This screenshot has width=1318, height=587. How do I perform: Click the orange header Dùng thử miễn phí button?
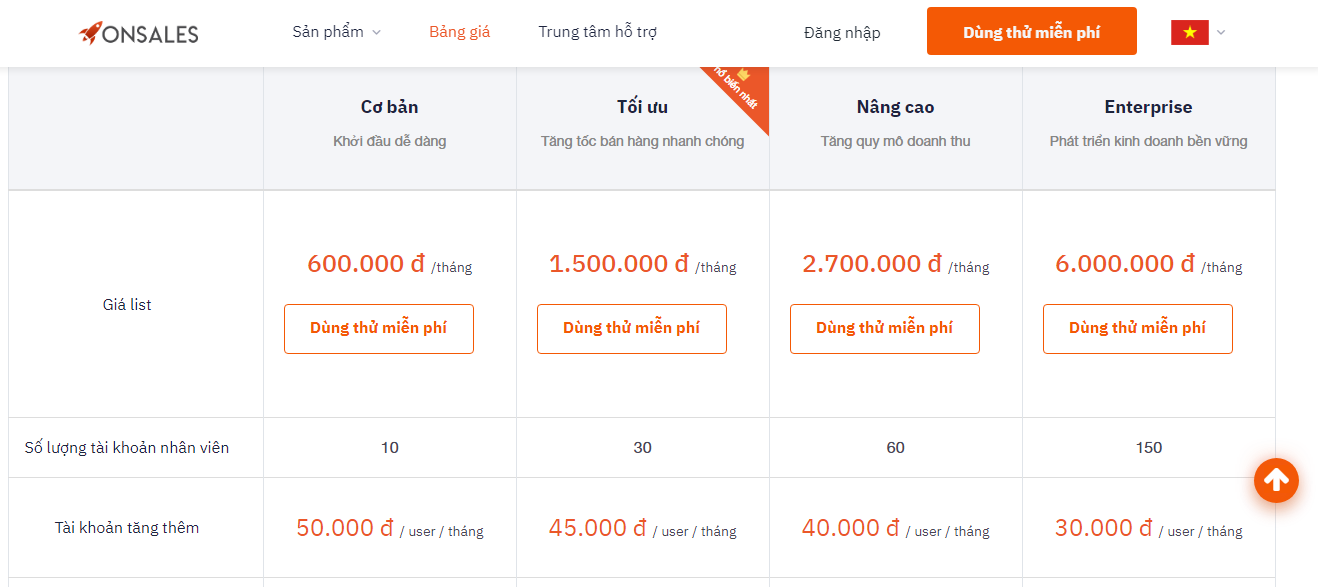[x=1031, y=32]
